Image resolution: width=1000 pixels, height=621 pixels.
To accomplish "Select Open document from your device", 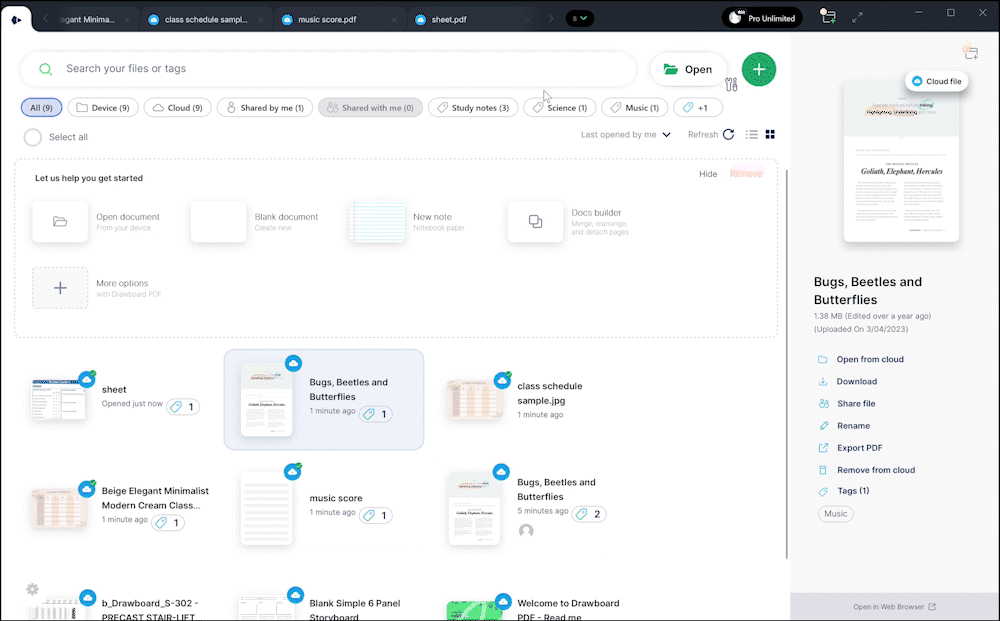I will (96, 221).
